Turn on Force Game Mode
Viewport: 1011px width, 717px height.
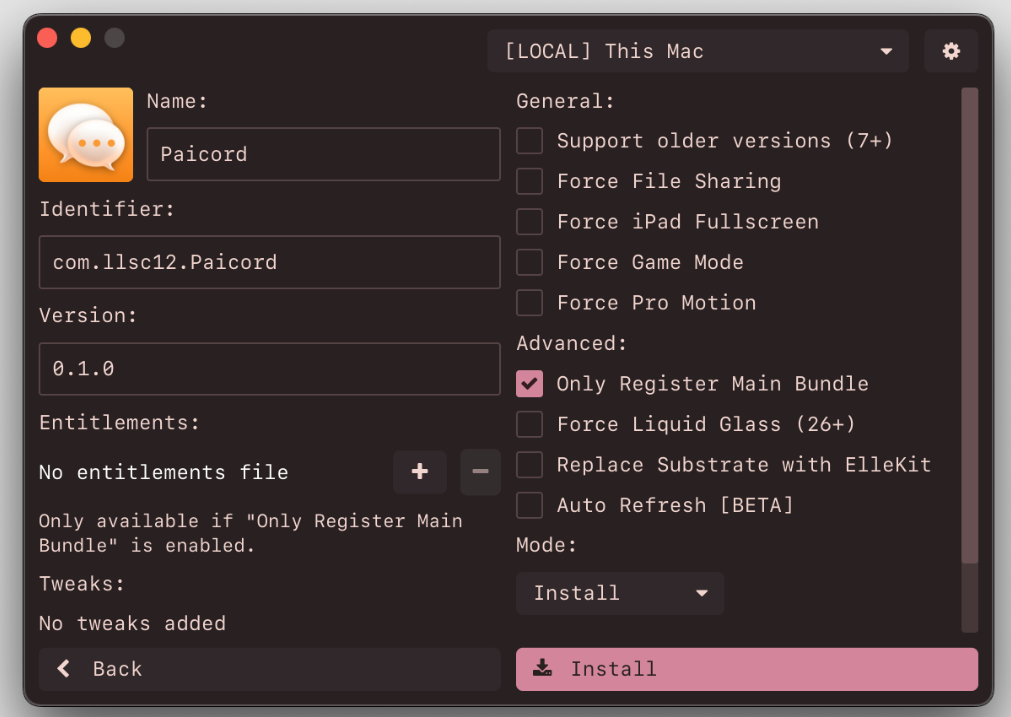pos(530,262)
